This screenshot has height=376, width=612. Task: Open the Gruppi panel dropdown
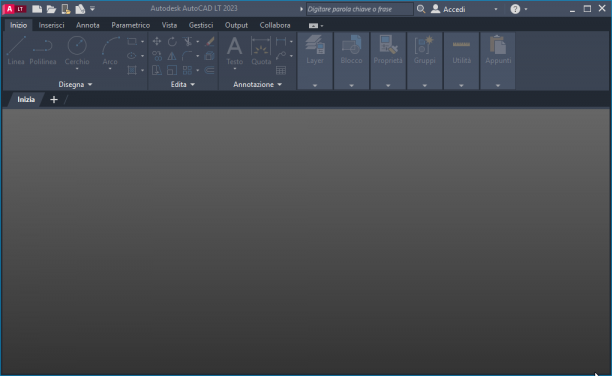point(425,85)
